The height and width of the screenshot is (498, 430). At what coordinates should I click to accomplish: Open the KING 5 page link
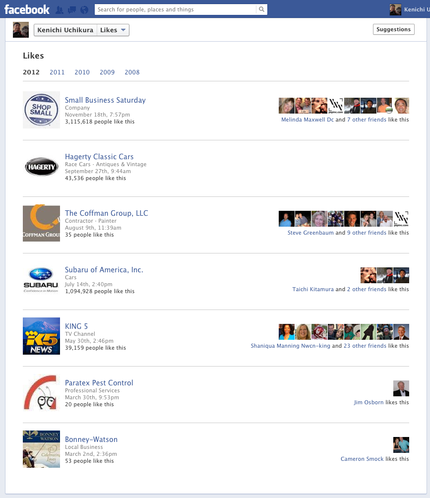click(x=76, y=326)
